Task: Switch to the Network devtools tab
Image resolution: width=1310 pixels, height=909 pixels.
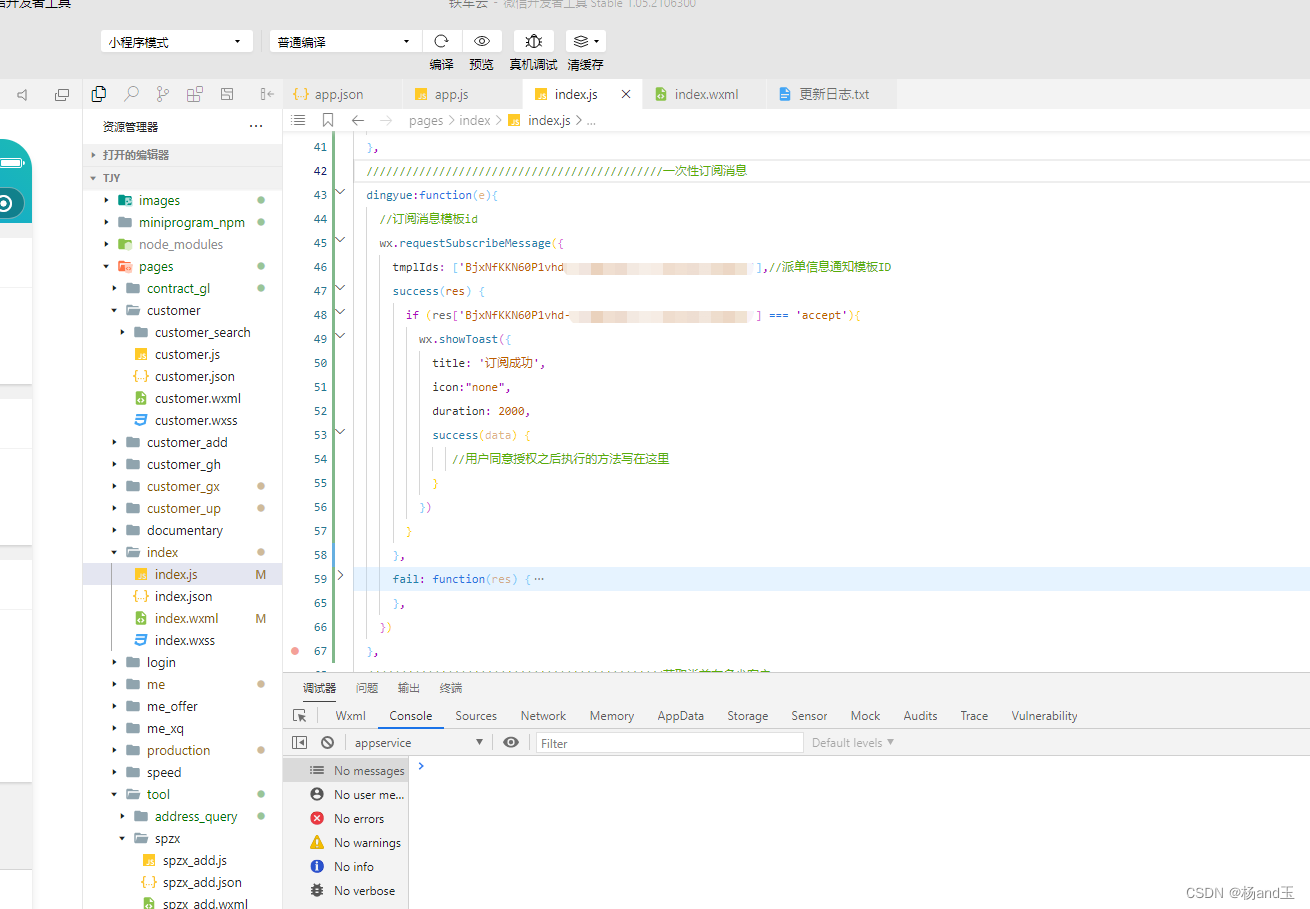Action: click(x=543, y=716)
